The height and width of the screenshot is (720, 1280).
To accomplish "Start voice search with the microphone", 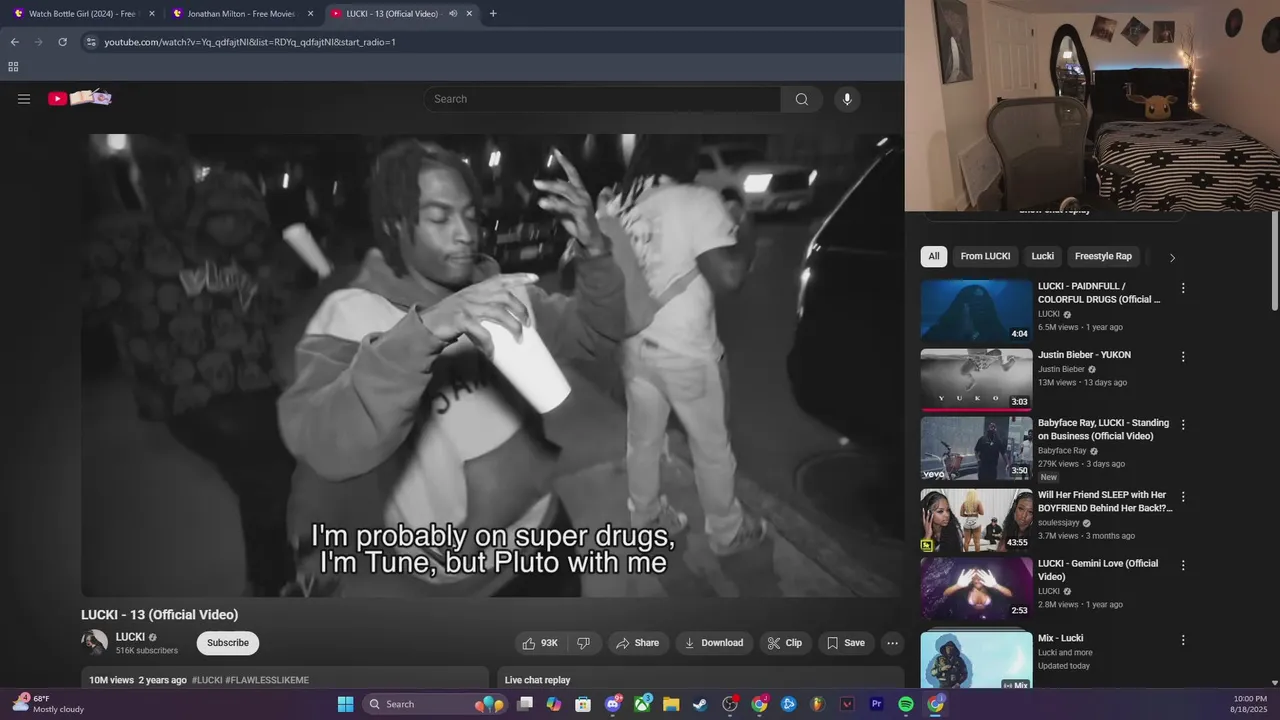I will (x=847, y=99).
